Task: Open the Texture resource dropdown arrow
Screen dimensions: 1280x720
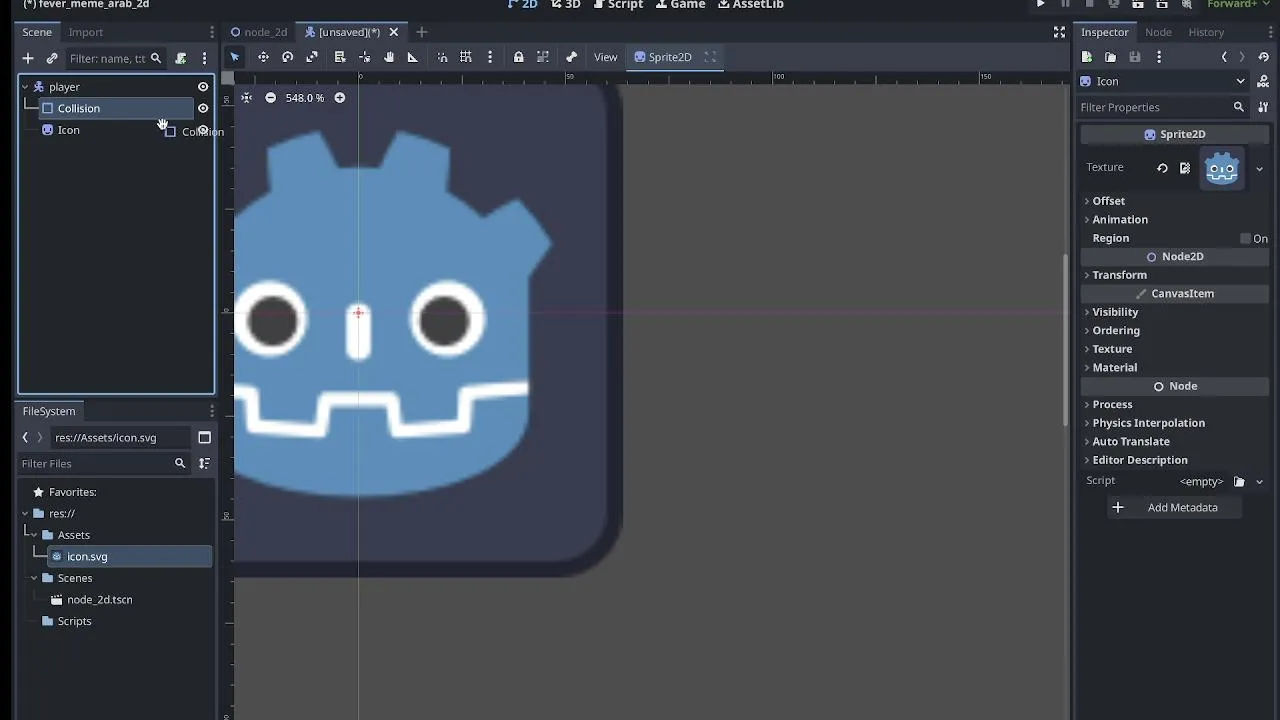Action: click(1259, 168)
